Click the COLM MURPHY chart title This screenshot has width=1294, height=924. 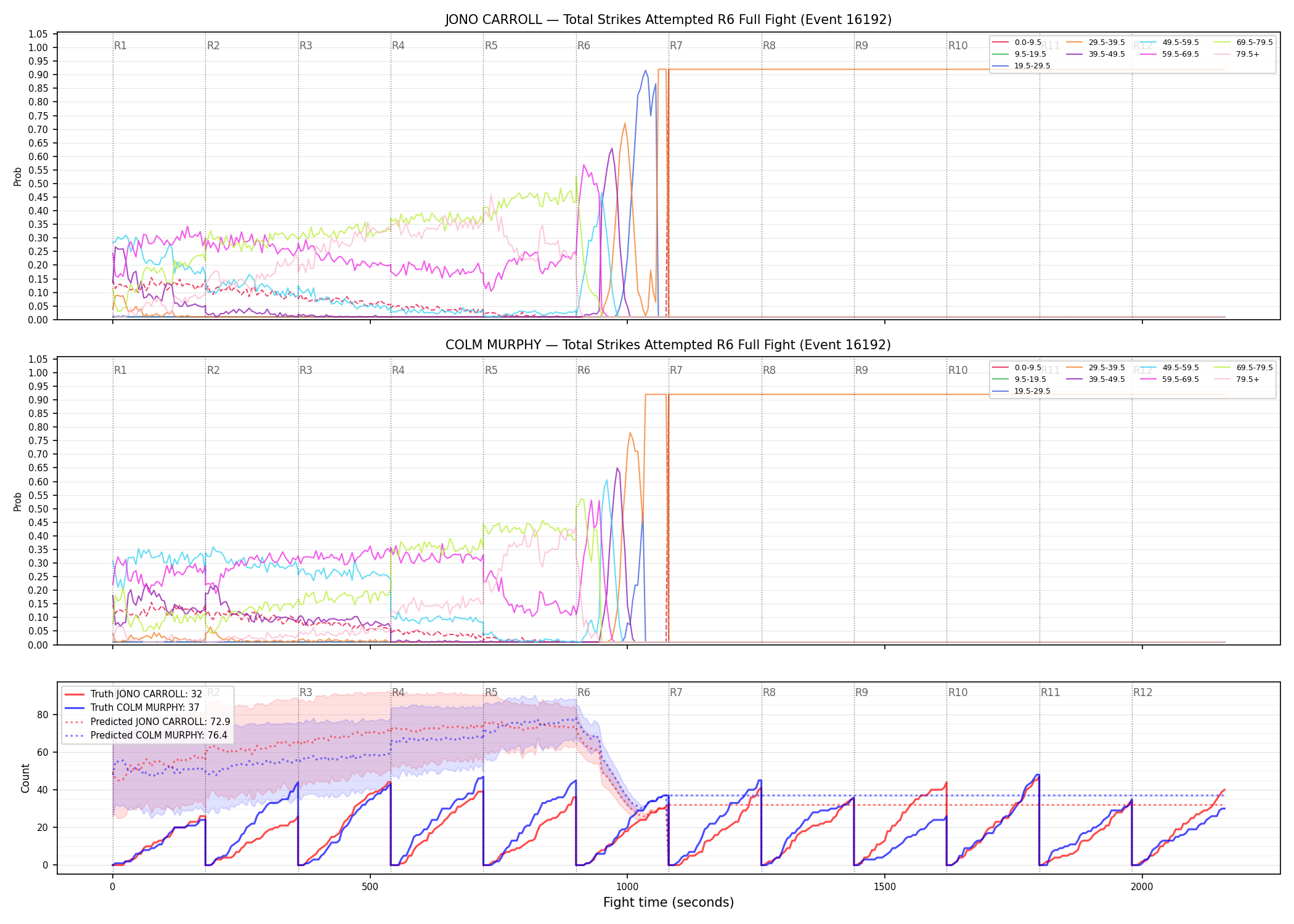[x=669, y=345]
